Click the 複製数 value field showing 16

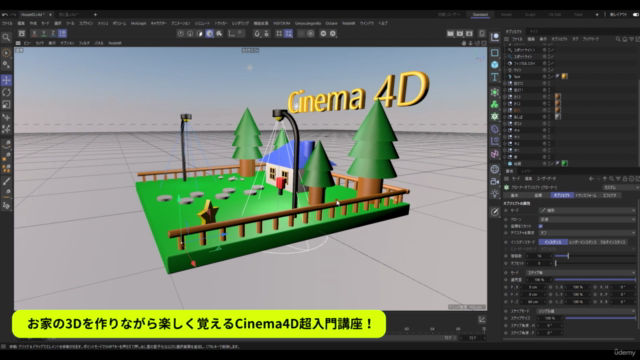coord(539,256)
